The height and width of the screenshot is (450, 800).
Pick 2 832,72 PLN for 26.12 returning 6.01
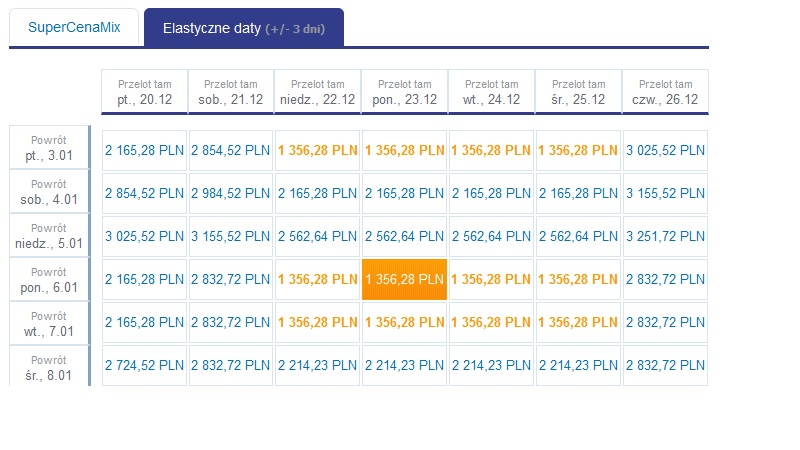(x=665, y=279)
